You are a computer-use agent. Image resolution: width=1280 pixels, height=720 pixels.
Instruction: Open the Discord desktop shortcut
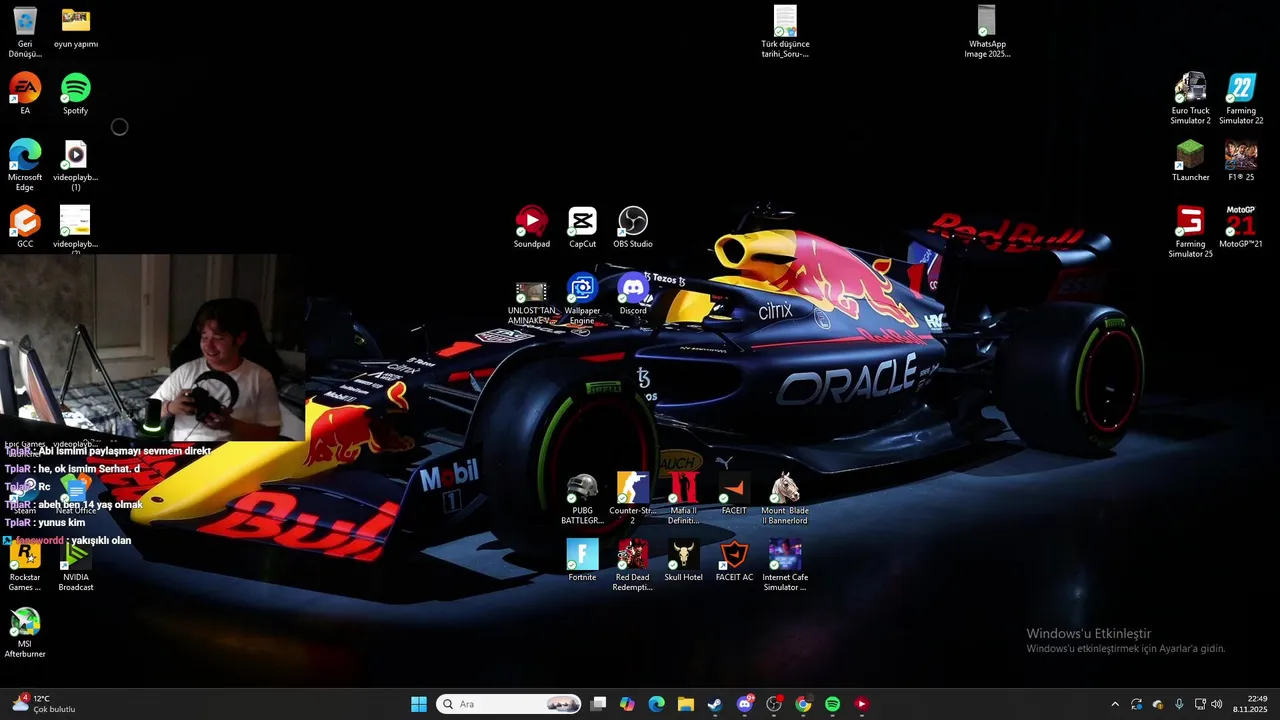[x=633, y=294]
